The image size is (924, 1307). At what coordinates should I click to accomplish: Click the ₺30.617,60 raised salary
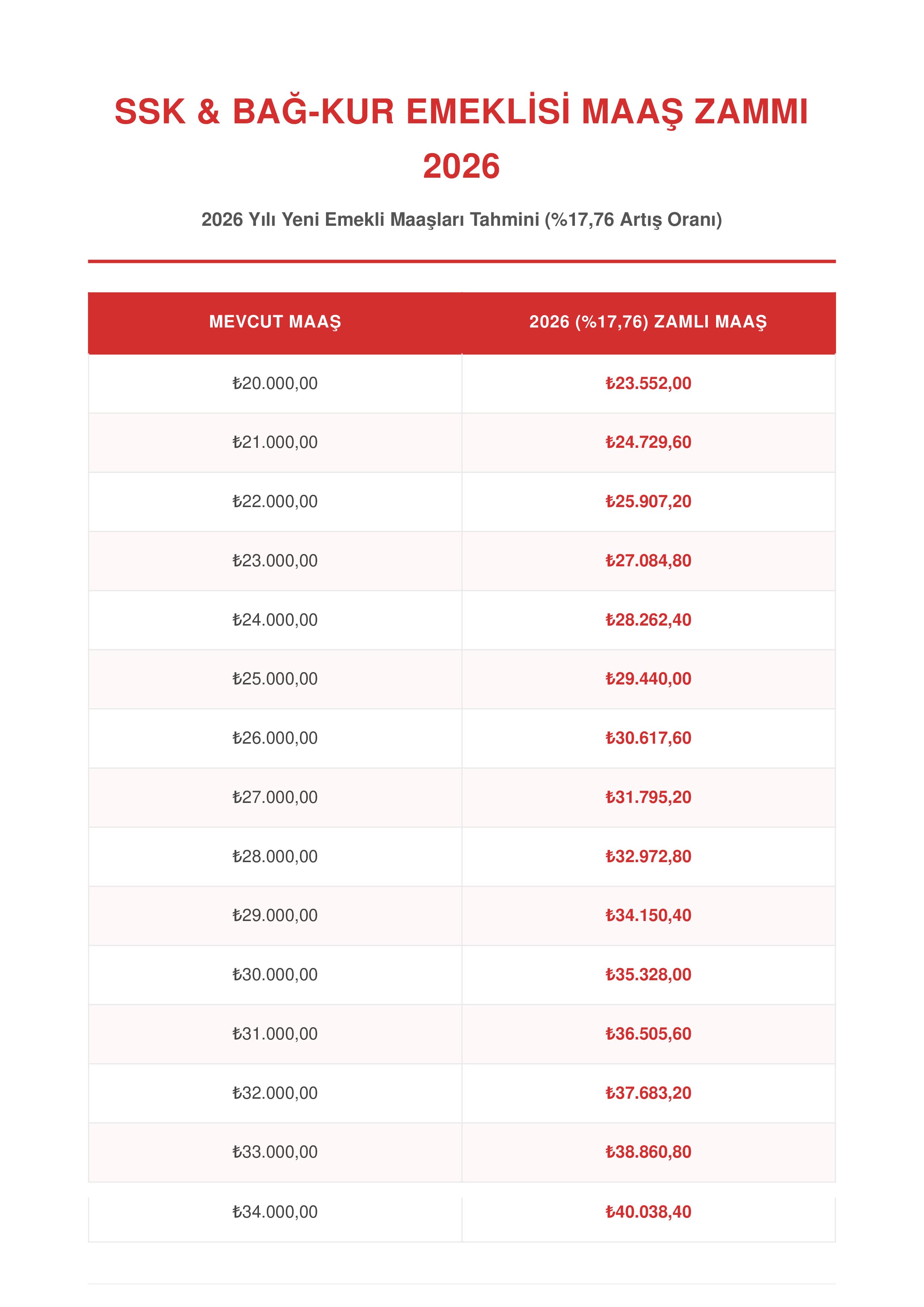[x=648, y=738]
